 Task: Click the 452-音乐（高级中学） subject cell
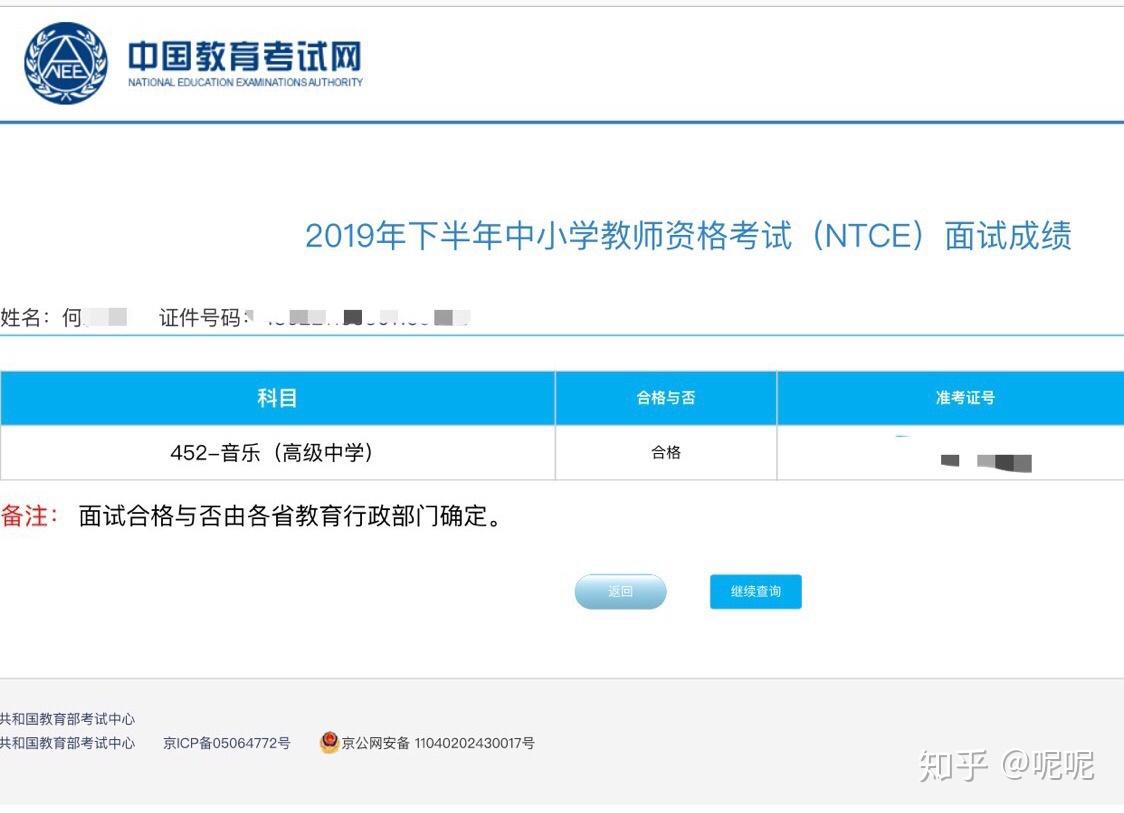277,452
